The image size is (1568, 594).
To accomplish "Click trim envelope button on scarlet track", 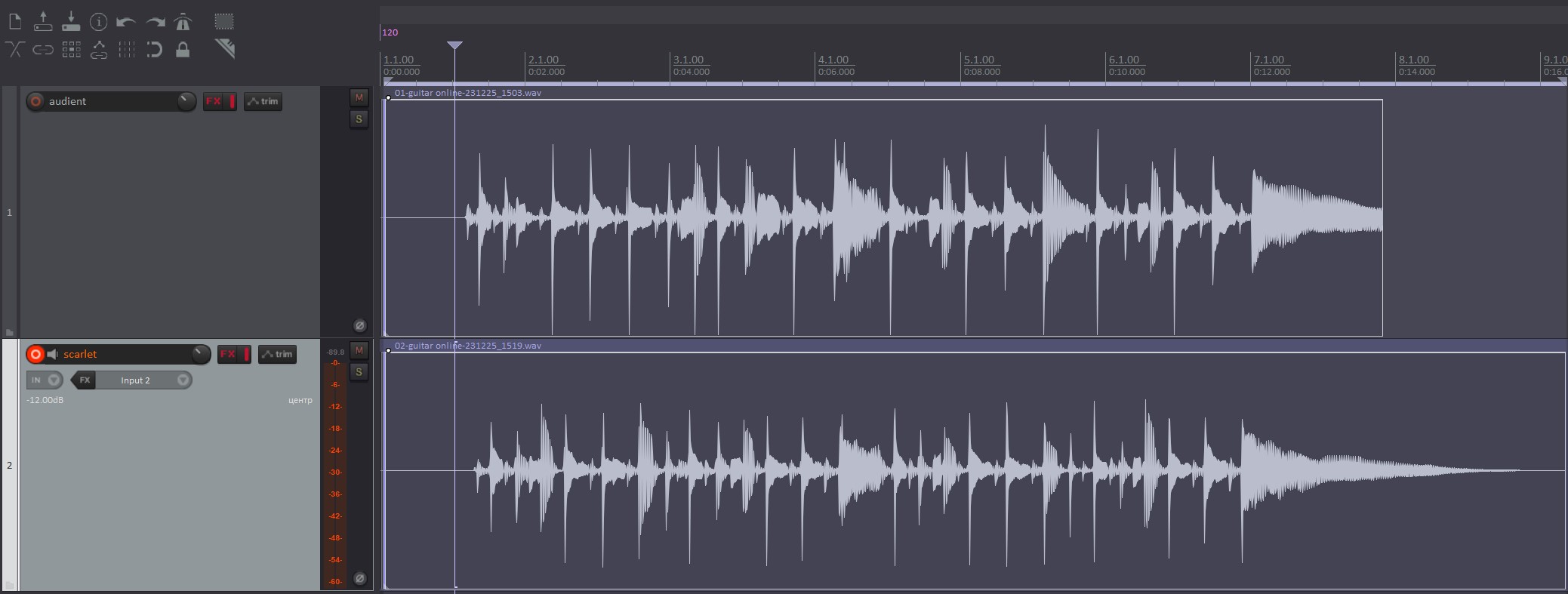I will point(277,354).
